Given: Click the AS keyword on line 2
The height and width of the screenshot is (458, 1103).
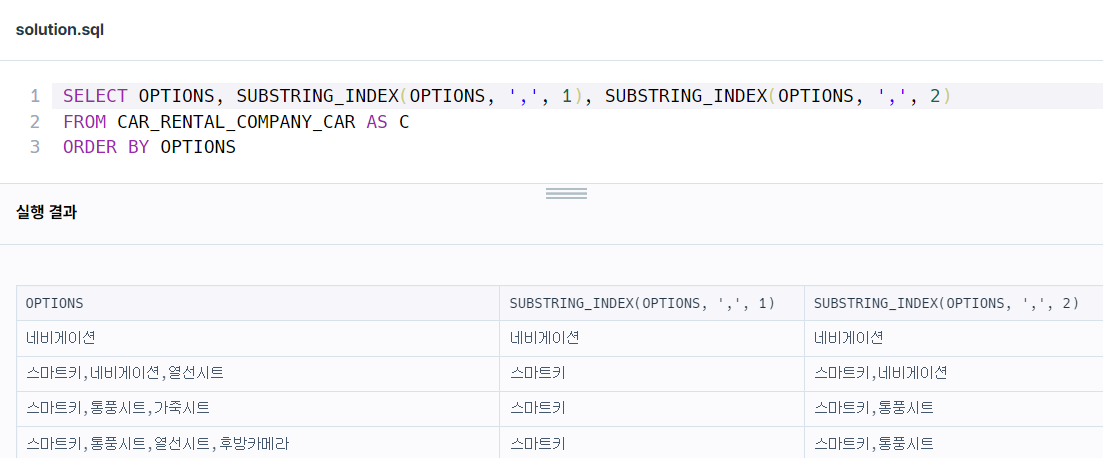Looking at the screenshot, I should click(377, 122).
